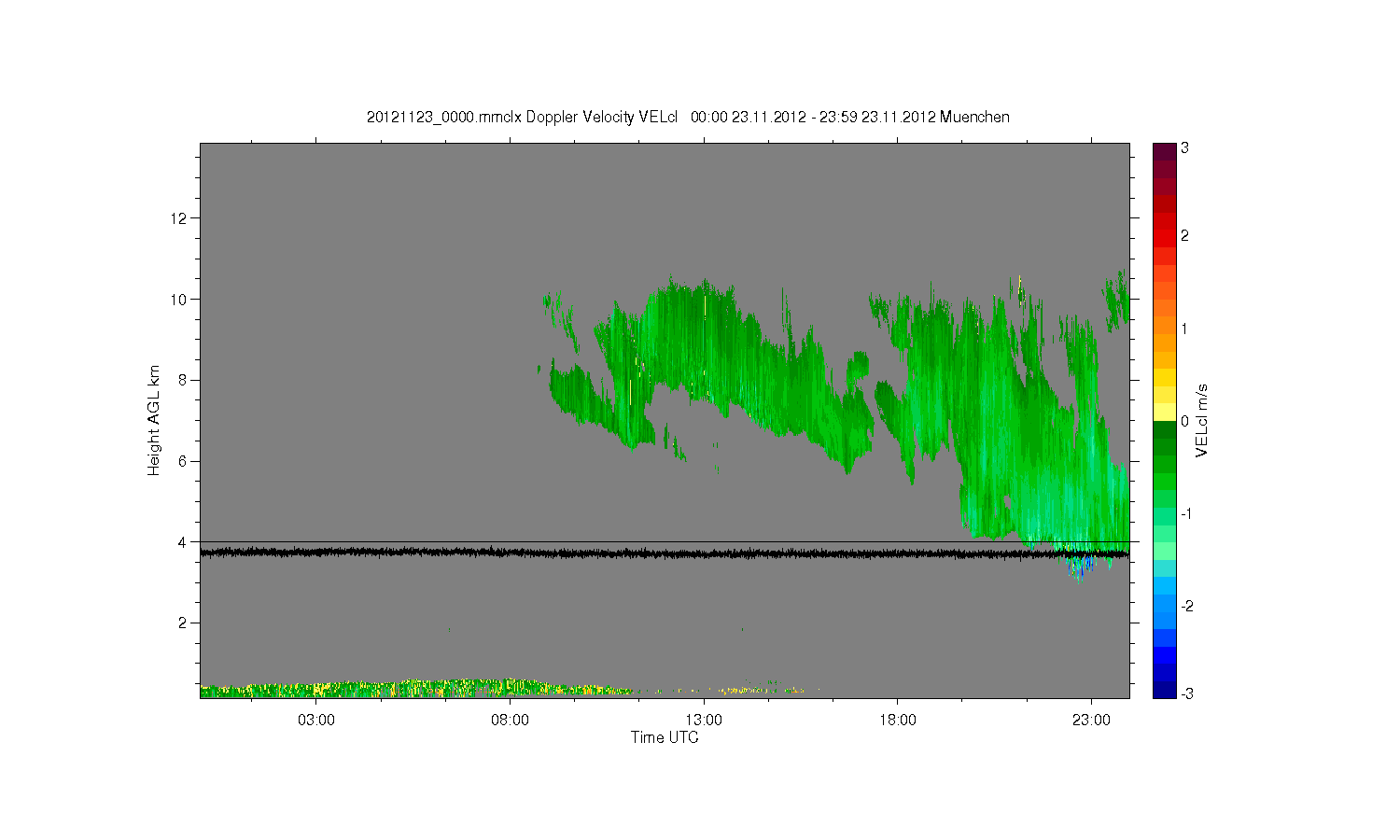1400x840 pixels.
Task: Click the 'Time UTC' axis label
Action: (x=665, y=737)
